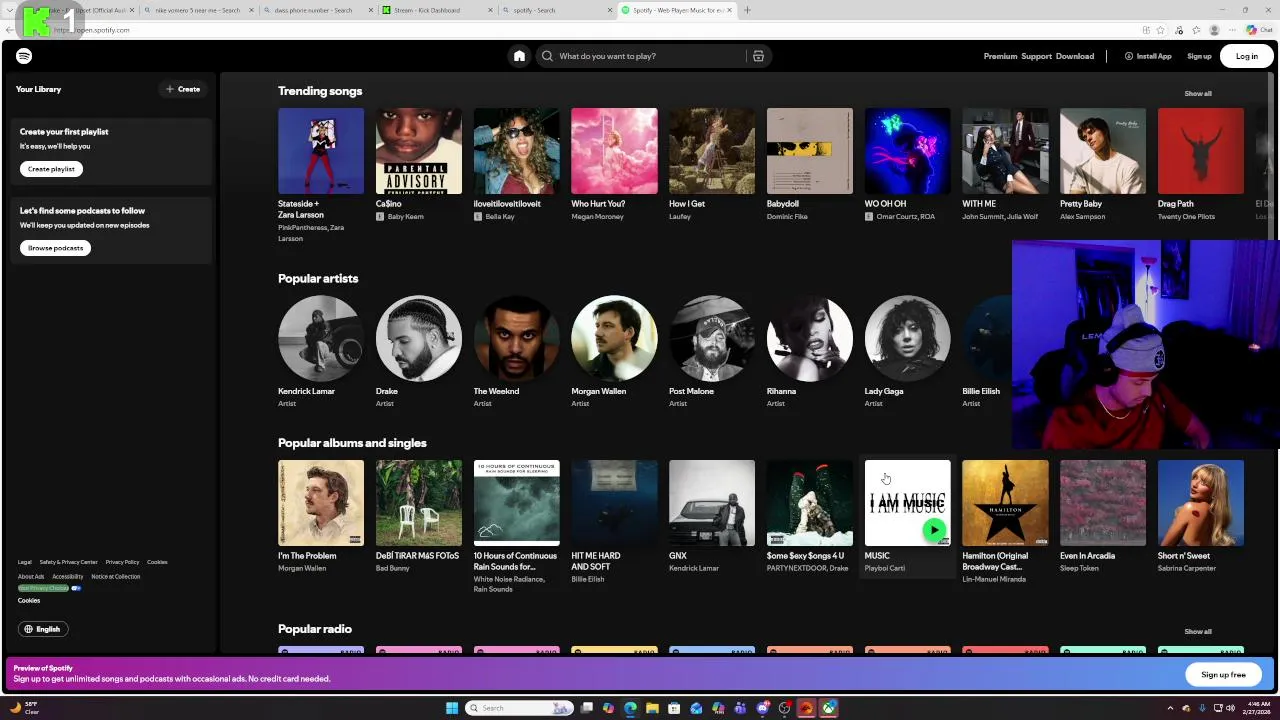Open the weather widget on the taskbar
Image resolution: width=1280 pixels, height=720 pixels.
point(26,708)
